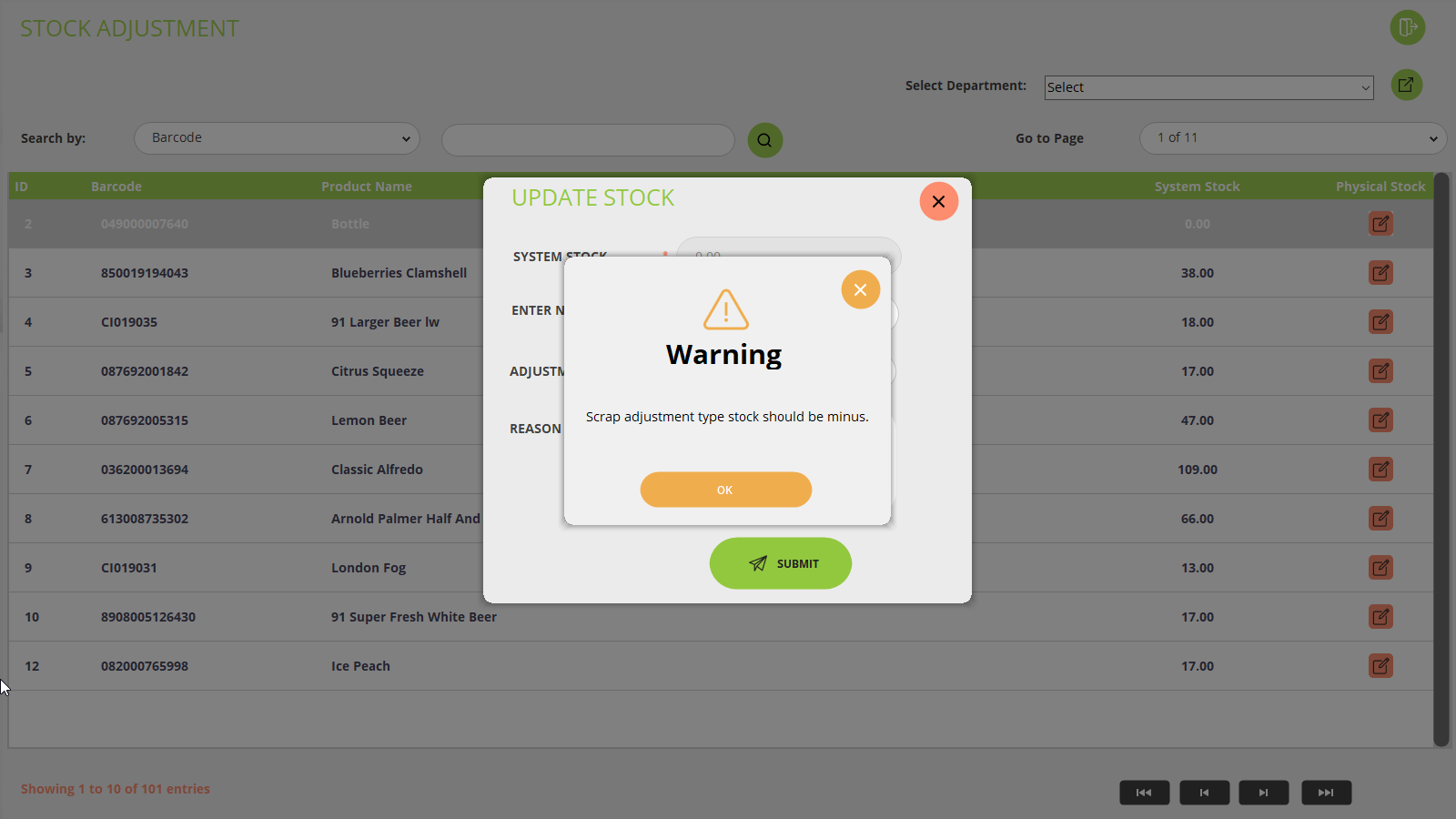Click OK in the Warning dialog
The image size is (1456, 819).
pos(725,490)
